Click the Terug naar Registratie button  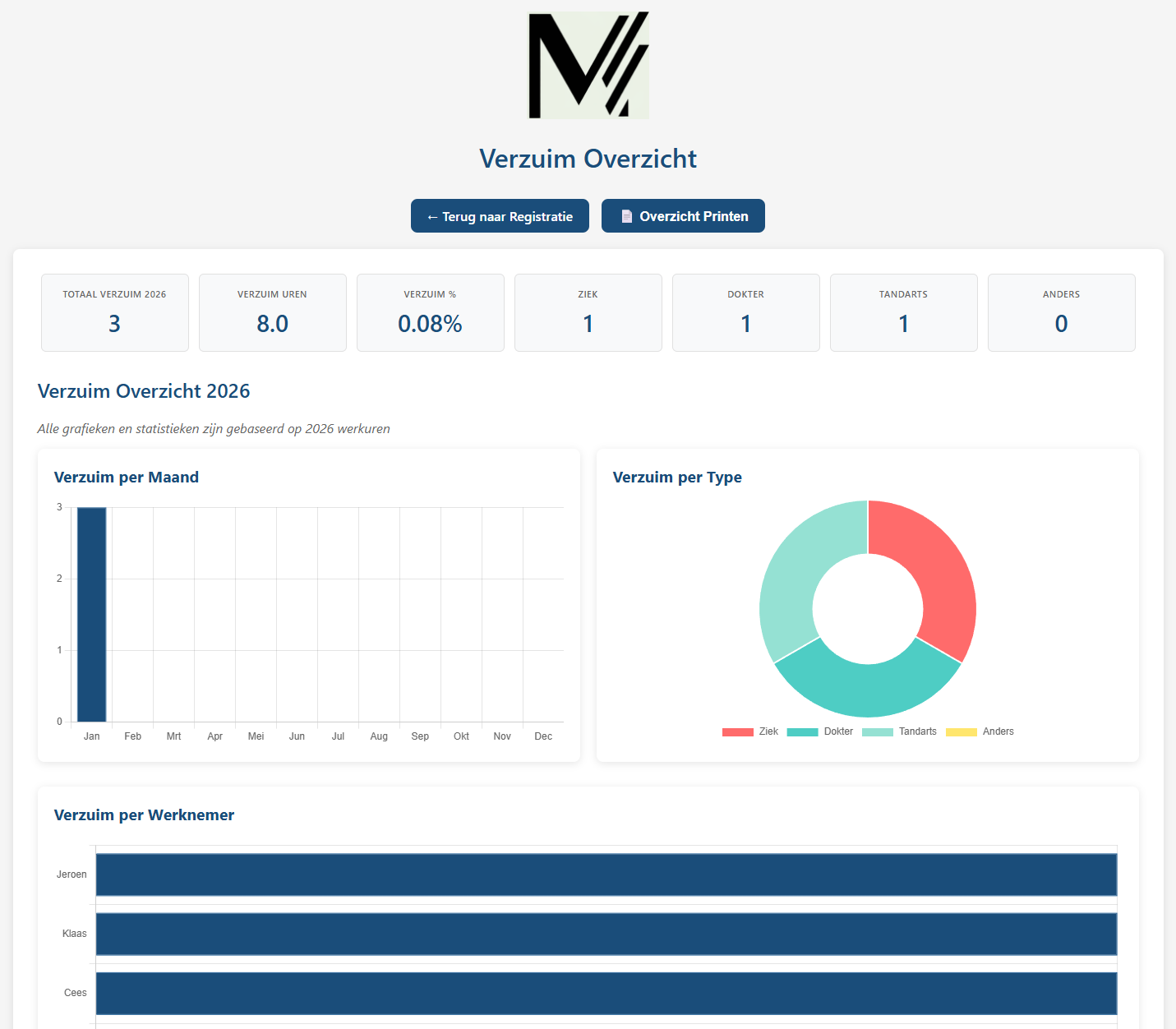pyautogui.click(x=500, y=216)
